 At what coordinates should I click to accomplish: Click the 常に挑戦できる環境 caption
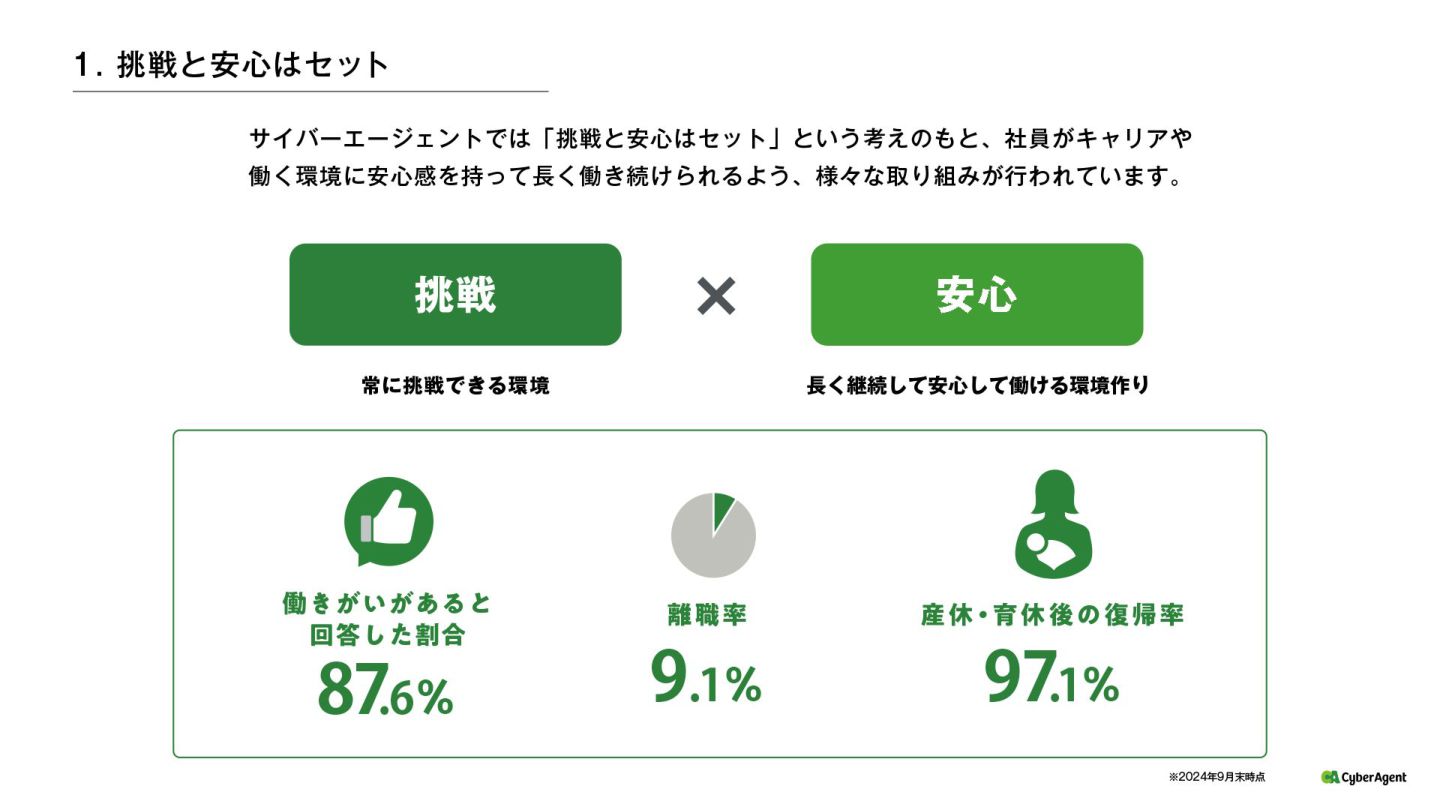pyautogui.click(x=455, y=386)
